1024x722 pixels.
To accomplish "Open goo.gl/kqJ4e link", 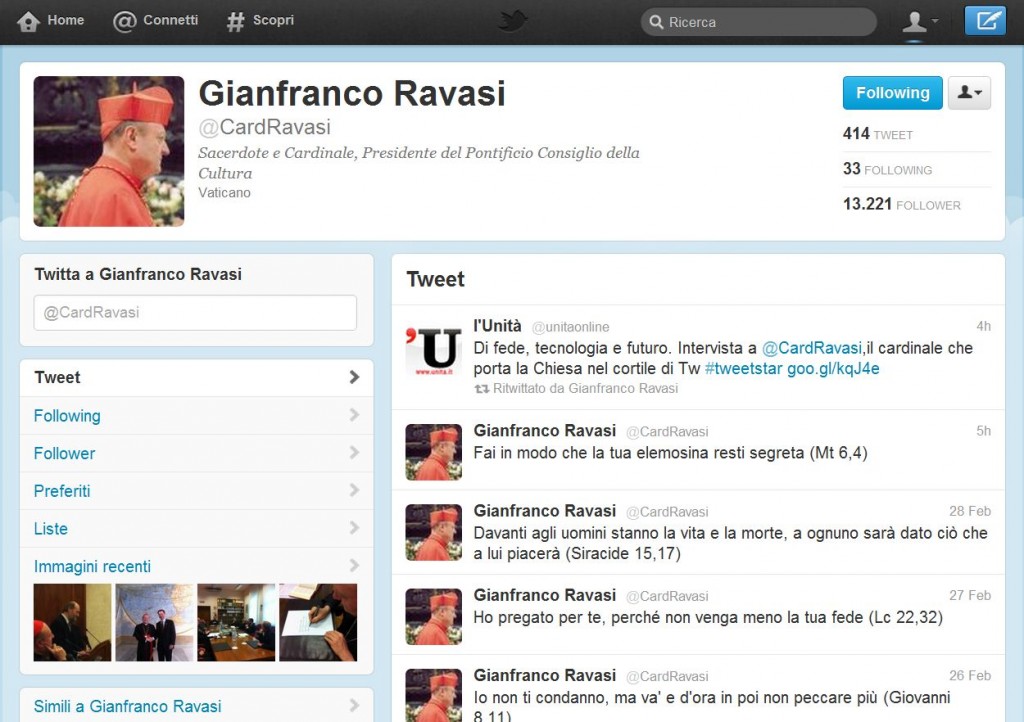I will pos(833,369).
